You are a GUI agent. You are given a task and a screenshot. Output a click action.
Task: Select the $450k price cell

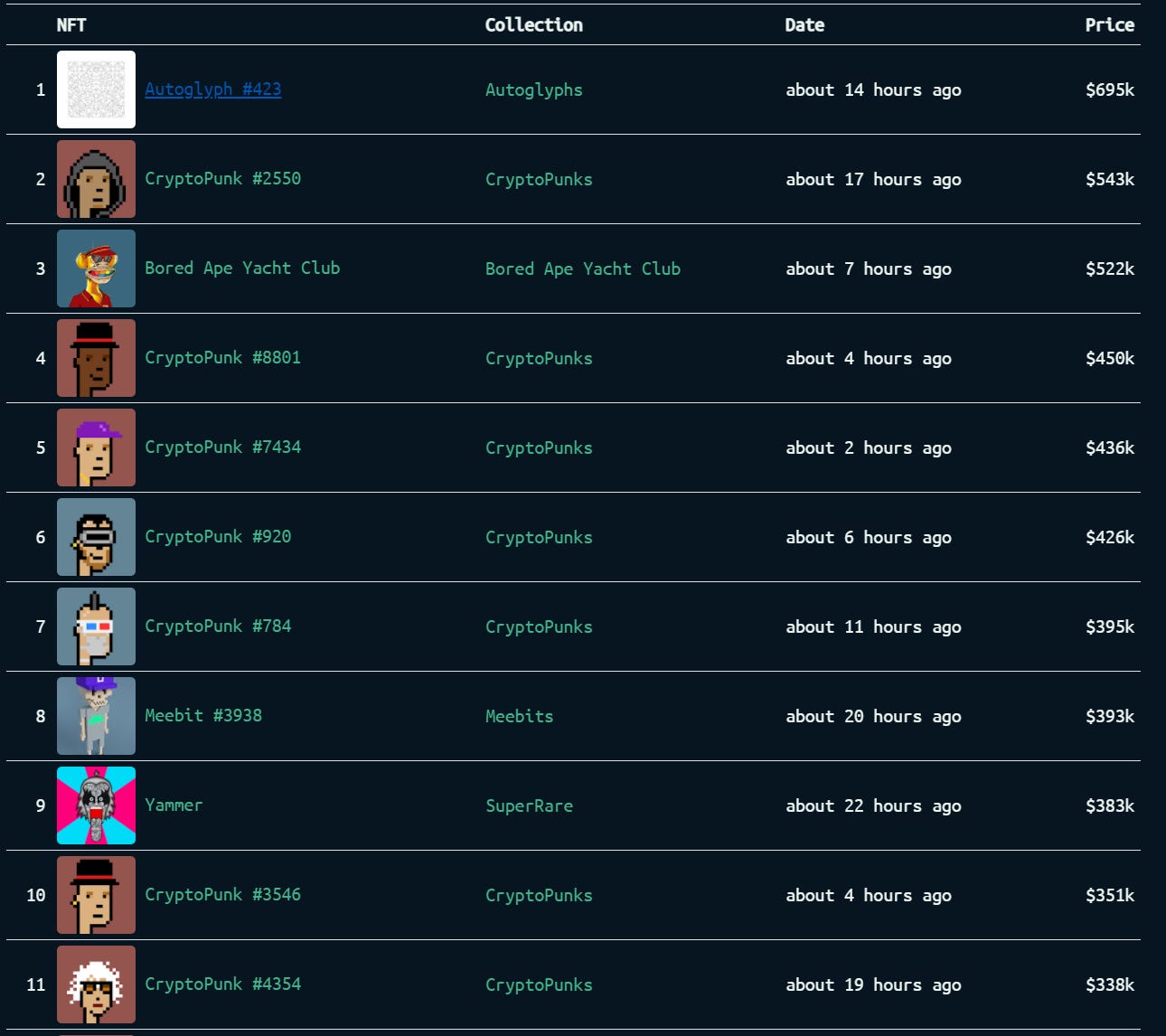tap(1110, 358)
